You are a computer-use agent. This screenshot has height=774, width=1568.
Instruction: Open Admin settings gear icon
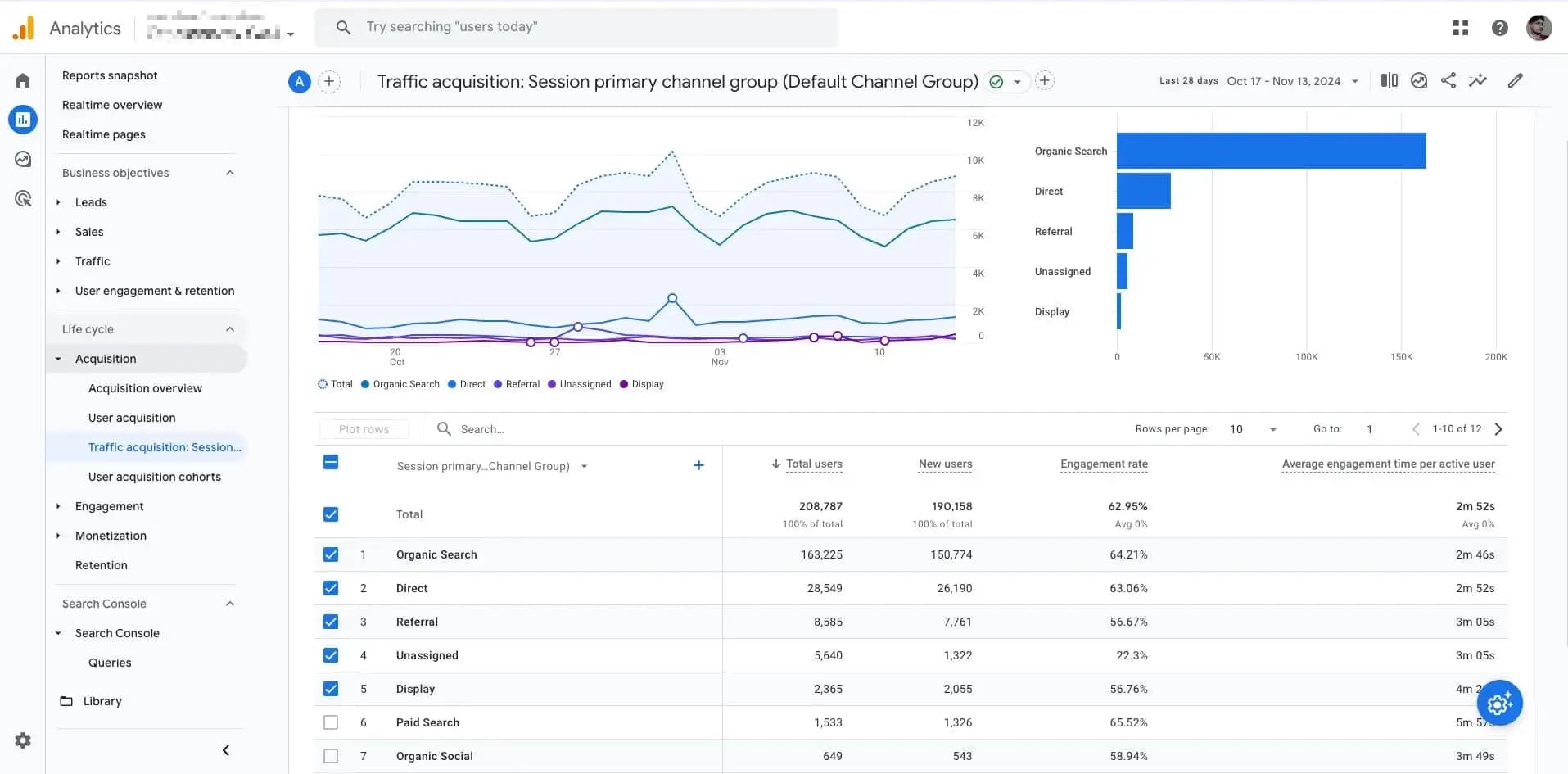(x=23, y=740)
